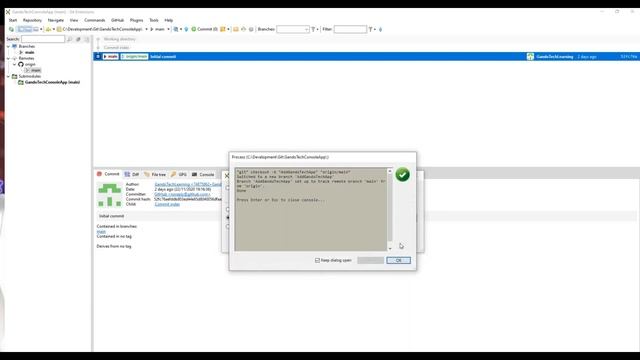Image resolution: width=640 pixels, height=360 pixels.
Task: Click the Child commit link
Action: 167,204
